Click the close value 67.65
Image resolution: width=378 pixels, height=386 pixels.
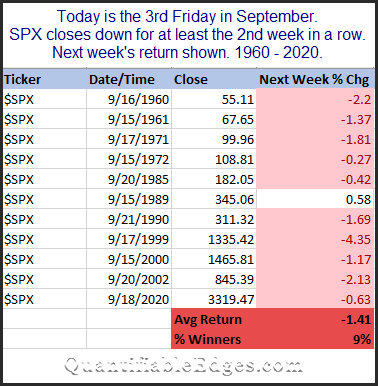point(214,119)
